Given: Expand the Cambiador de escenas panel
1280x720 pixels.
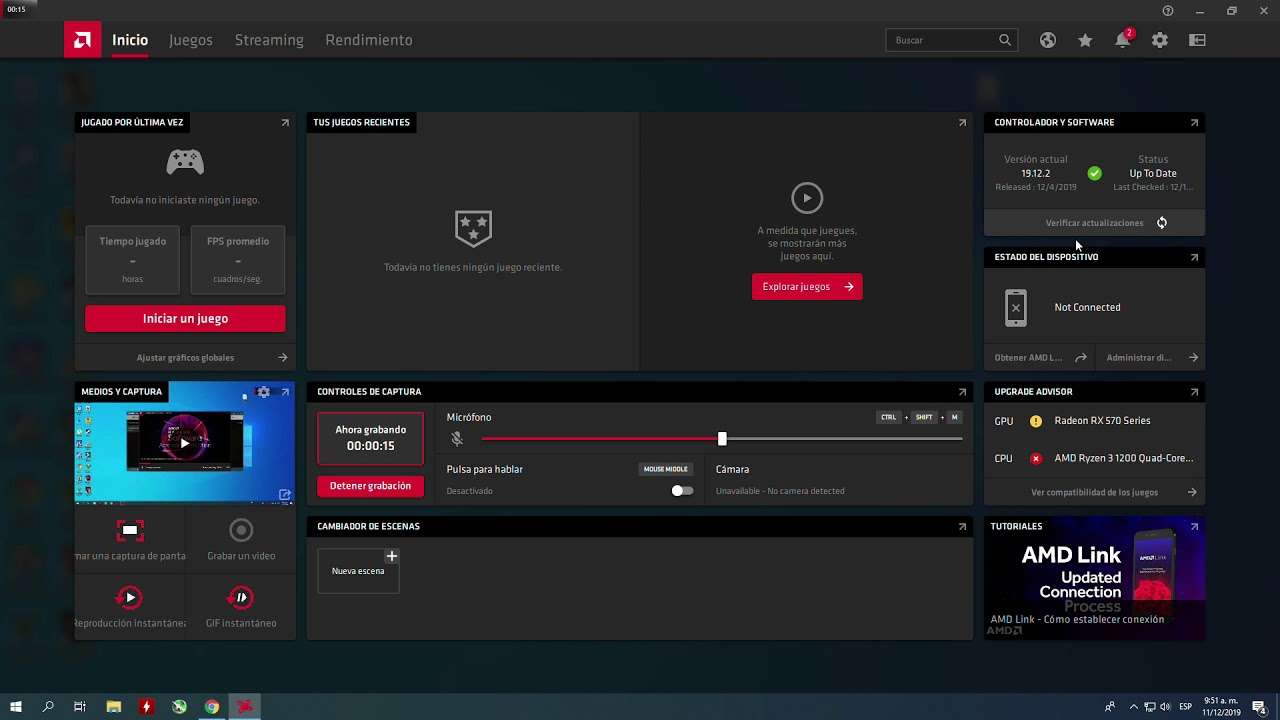Looking at the screenshot, I should click(x=962, y=526).
